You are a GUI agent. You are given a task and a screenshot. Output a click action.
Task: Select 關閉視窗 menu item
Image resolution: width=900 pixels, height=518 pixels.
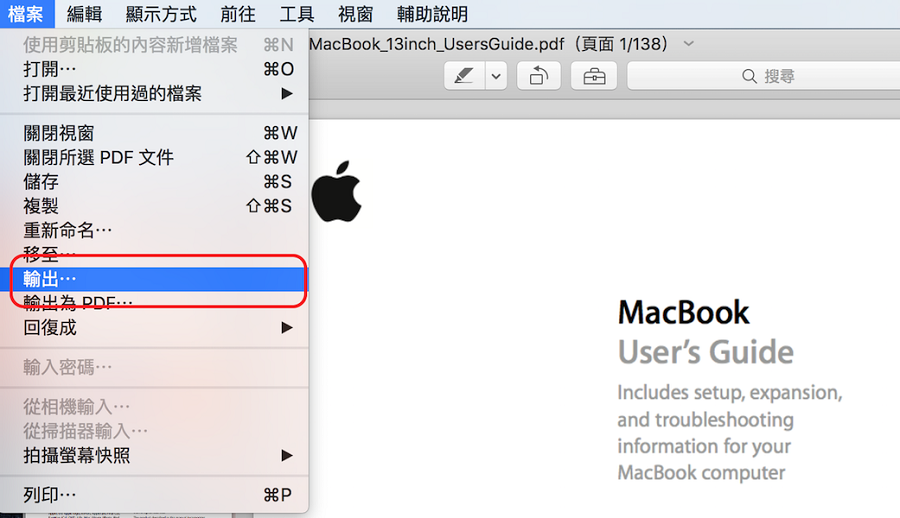tap(154, 133)
